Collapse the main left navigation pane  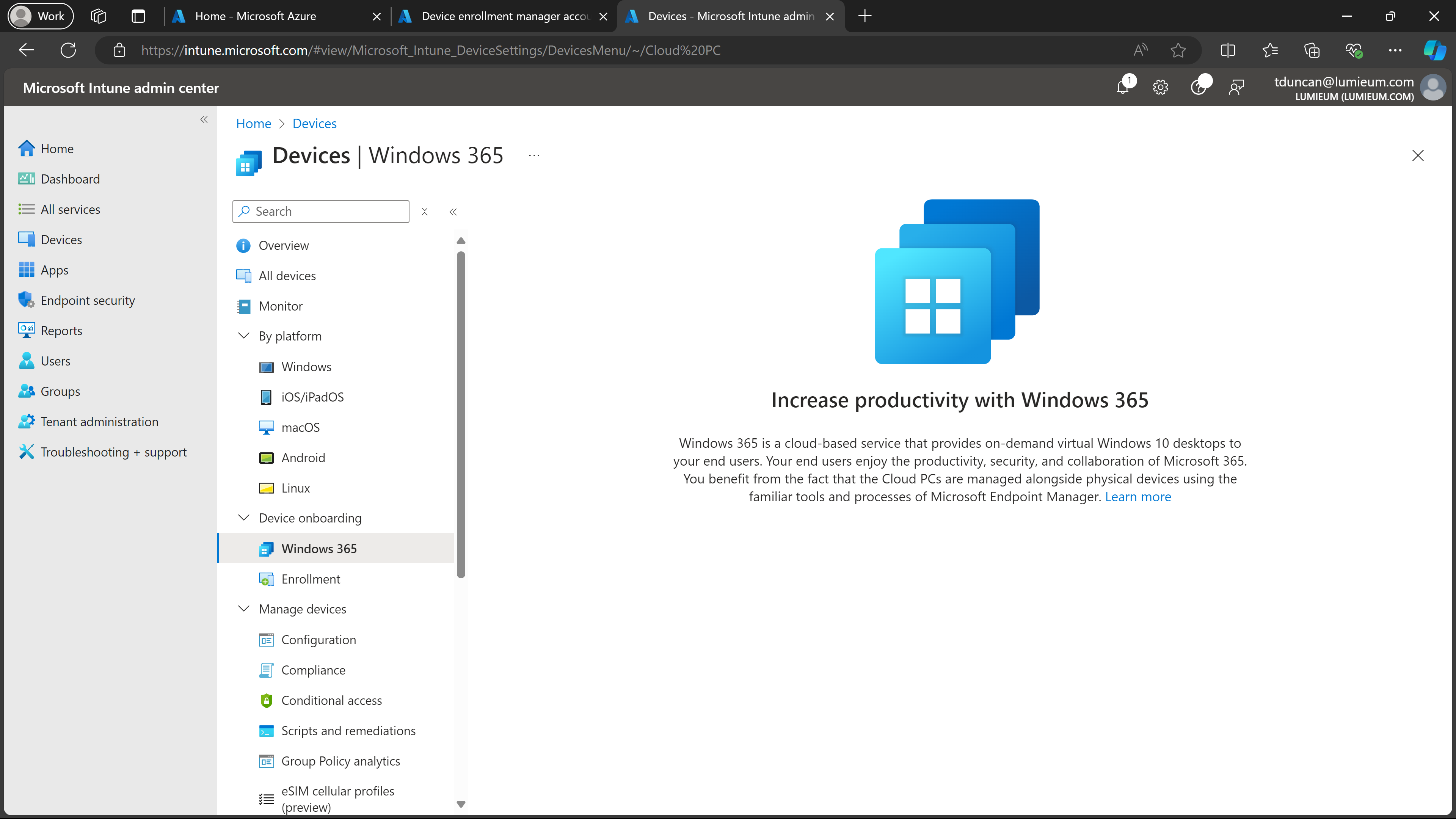pyautogui.click(x=204, y=119)
